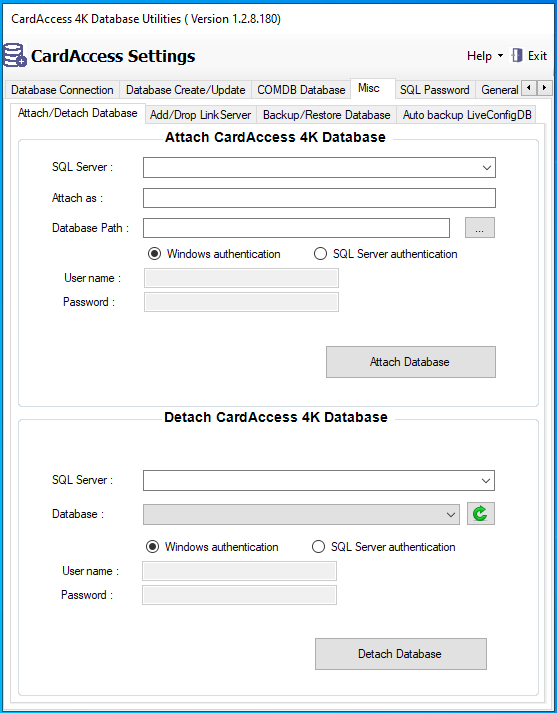Open the Add/Drop LinkServer sub-tab
The image size is (557, 713).
tap(201, 115)
